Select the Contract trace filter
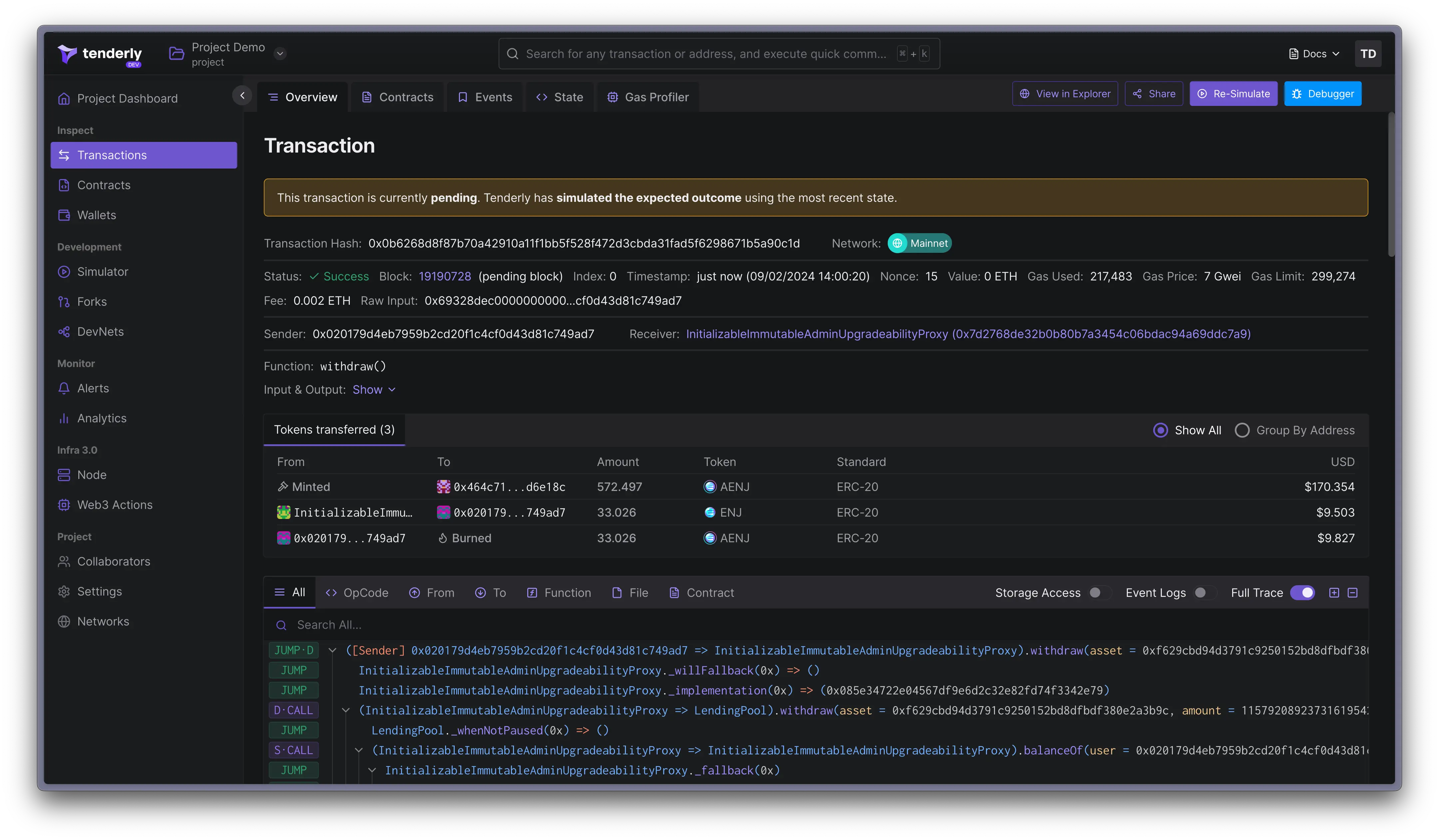 tap(701, 593)
